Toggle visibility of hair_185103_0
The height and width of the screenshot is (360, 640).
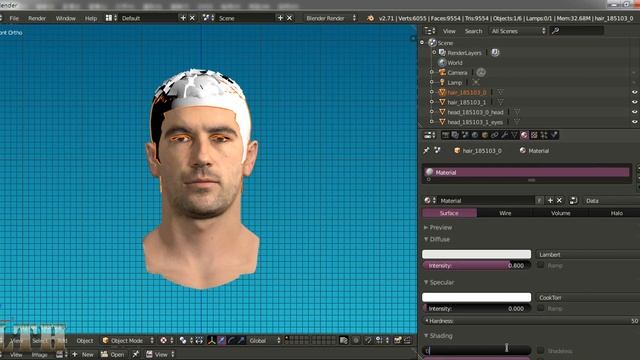click(635, 92)
